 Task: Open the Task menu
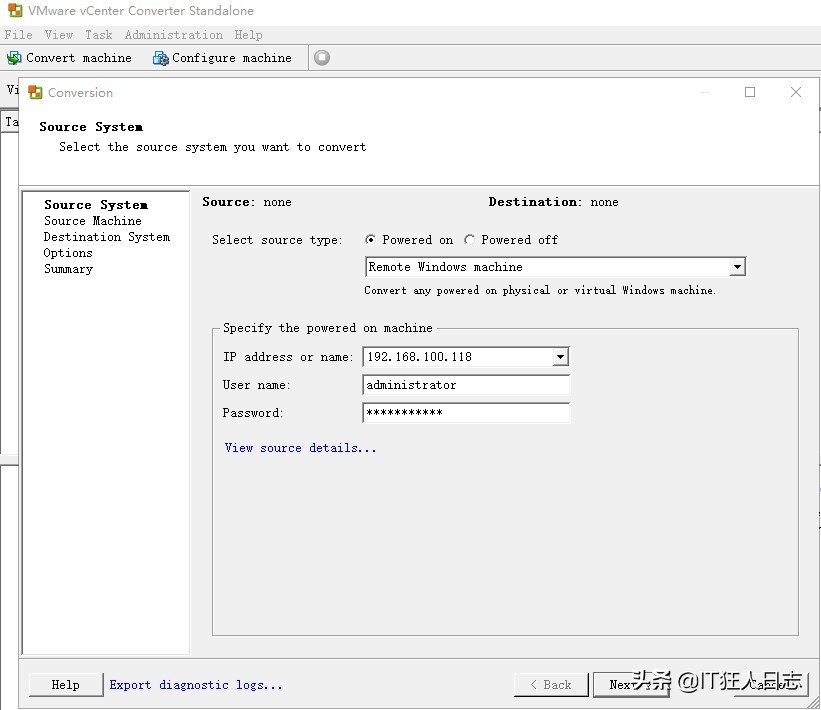click(98, 34)
